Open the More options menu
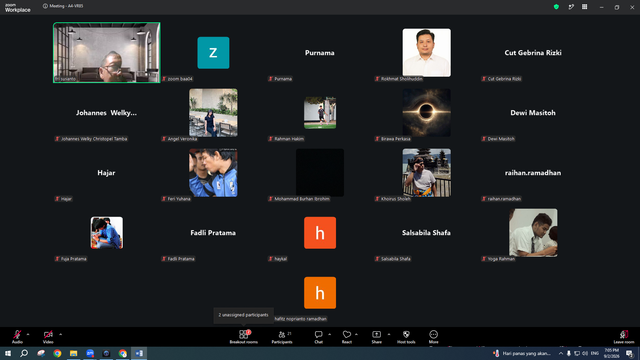 433,337
